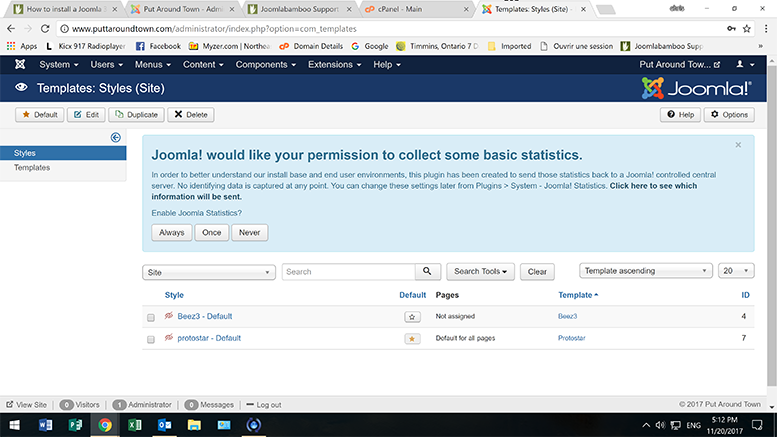
Task: Sort by the Template column header
Action: pyautogui.click(x=578, y=295)
